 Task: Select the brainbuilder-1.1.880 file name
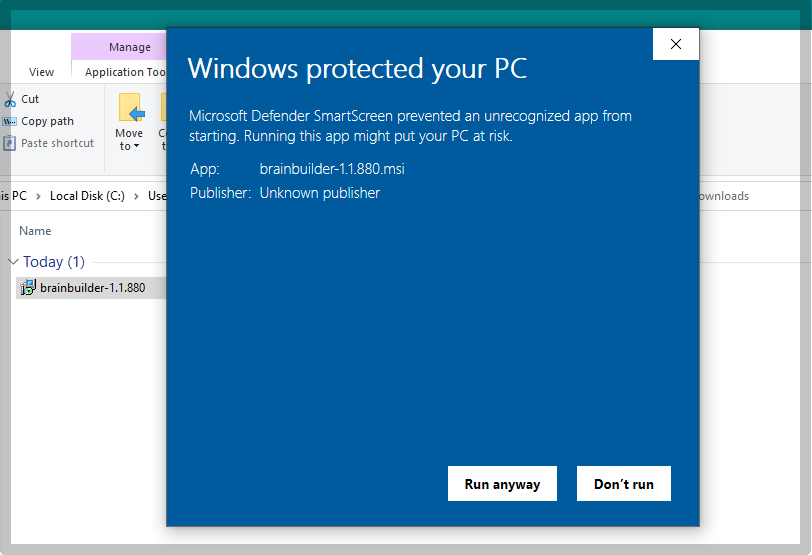click(x=93, y=287)
